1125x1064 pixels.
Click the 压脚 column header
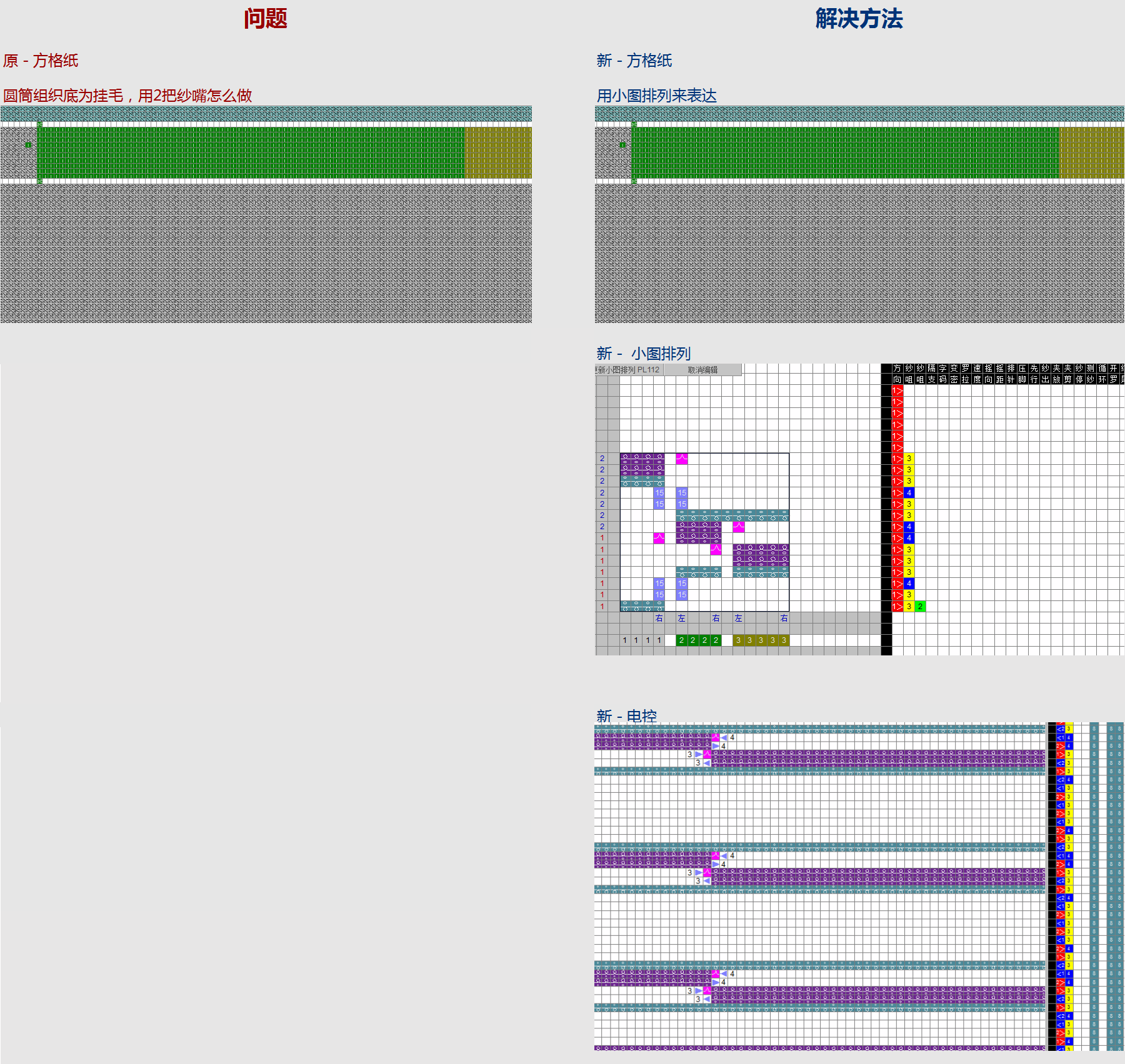click(1022, 374)
